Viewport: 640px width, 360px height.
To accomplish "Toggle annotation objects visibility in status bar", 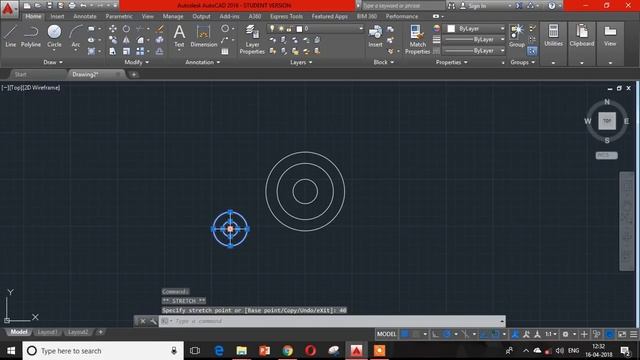I will tap(516, 334).
